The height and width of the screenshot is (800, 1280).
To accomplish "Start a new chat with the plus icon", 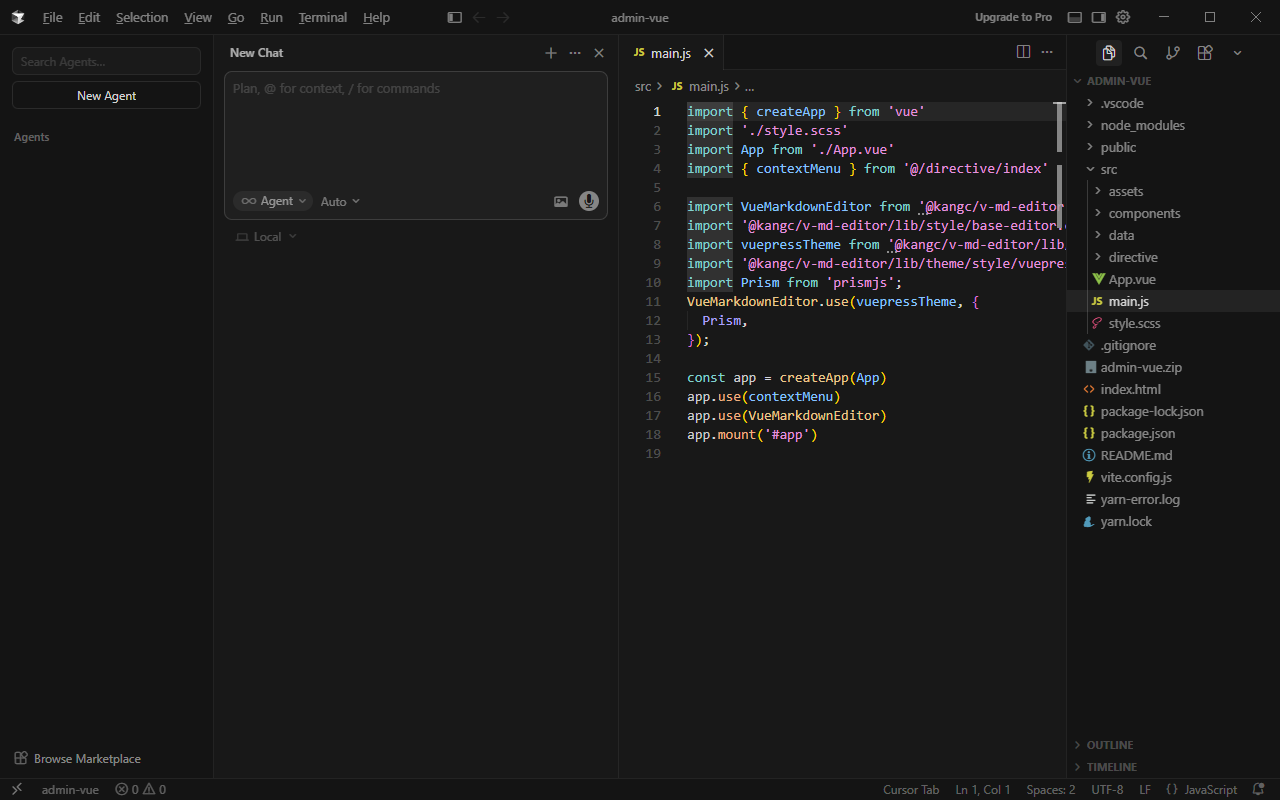I will coord(550,53).
